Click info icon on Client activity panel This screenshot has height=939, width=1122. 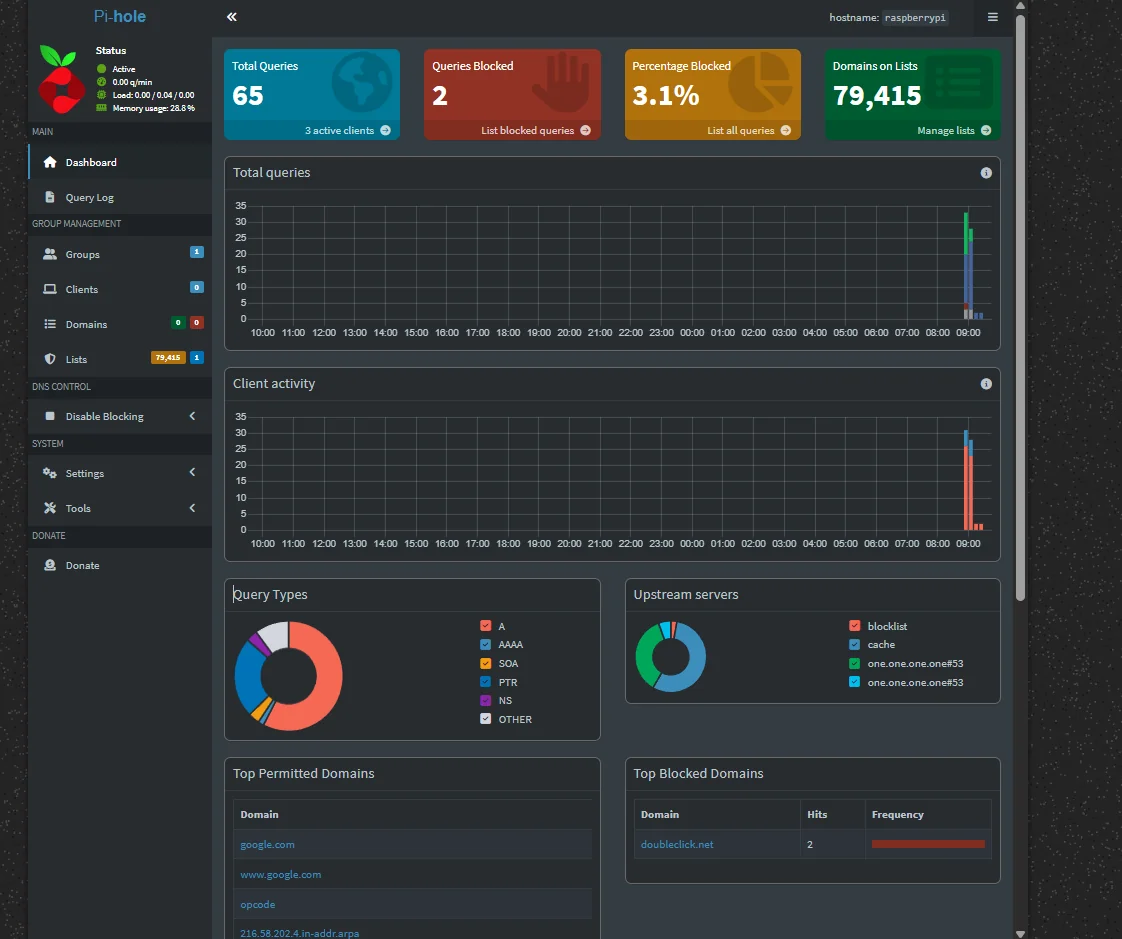coord(986,384)
